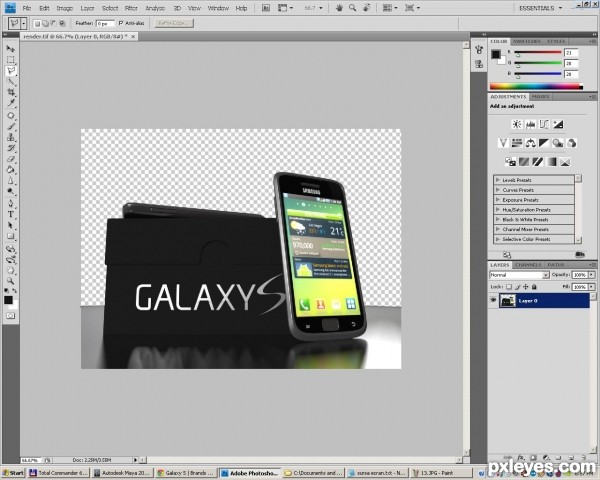The image size is (600, 480).
Task: Open the Essentials workspace dropdown
Action: point(540,8)
